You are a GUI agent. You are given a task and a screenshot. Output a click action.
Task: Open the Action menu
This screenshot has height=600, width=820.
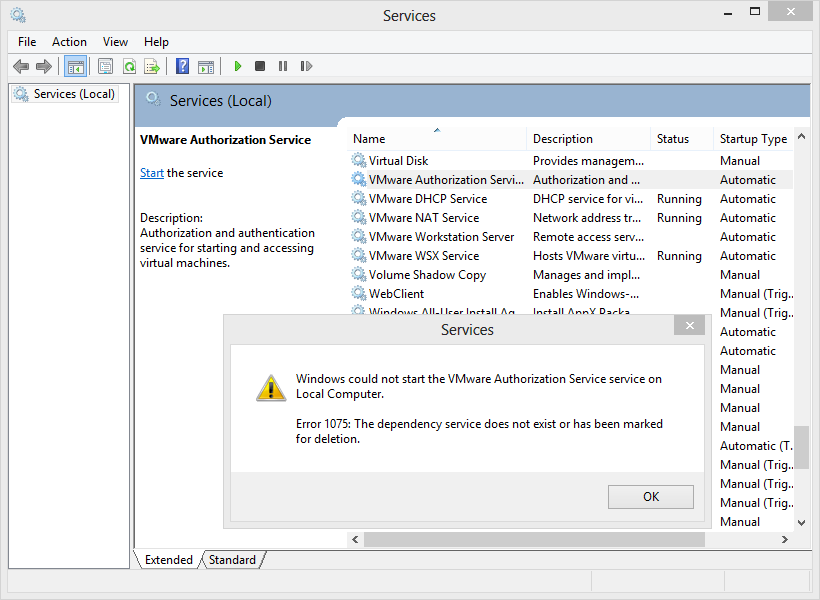pyautogui.click(x=69, y=42)
